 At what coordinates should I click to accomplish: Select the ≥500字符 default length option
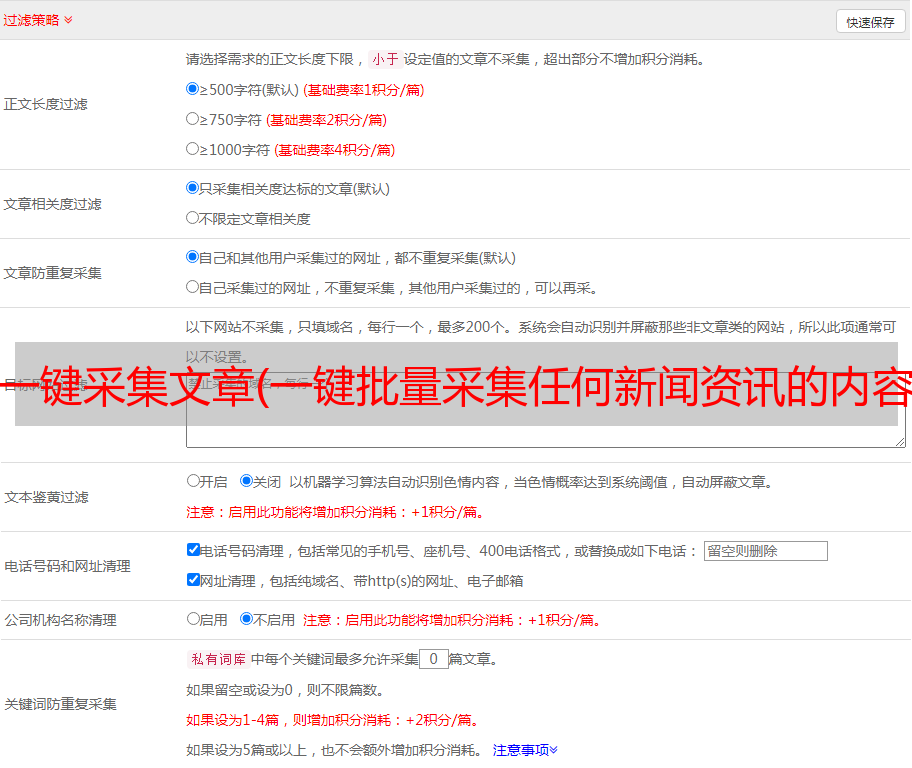click(193, 89)
